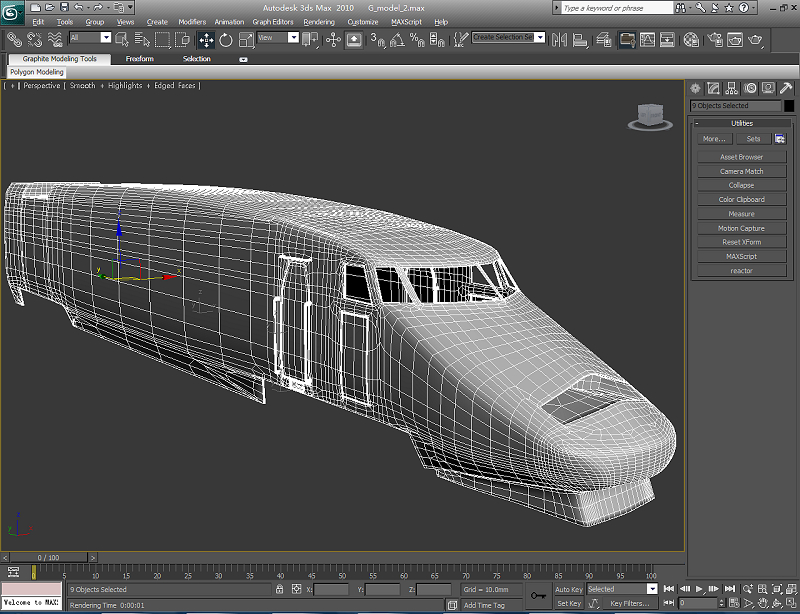Toggle Auto Key animation mode
The height and width of the screenshot is (614, 800).
tap(568, 590)
